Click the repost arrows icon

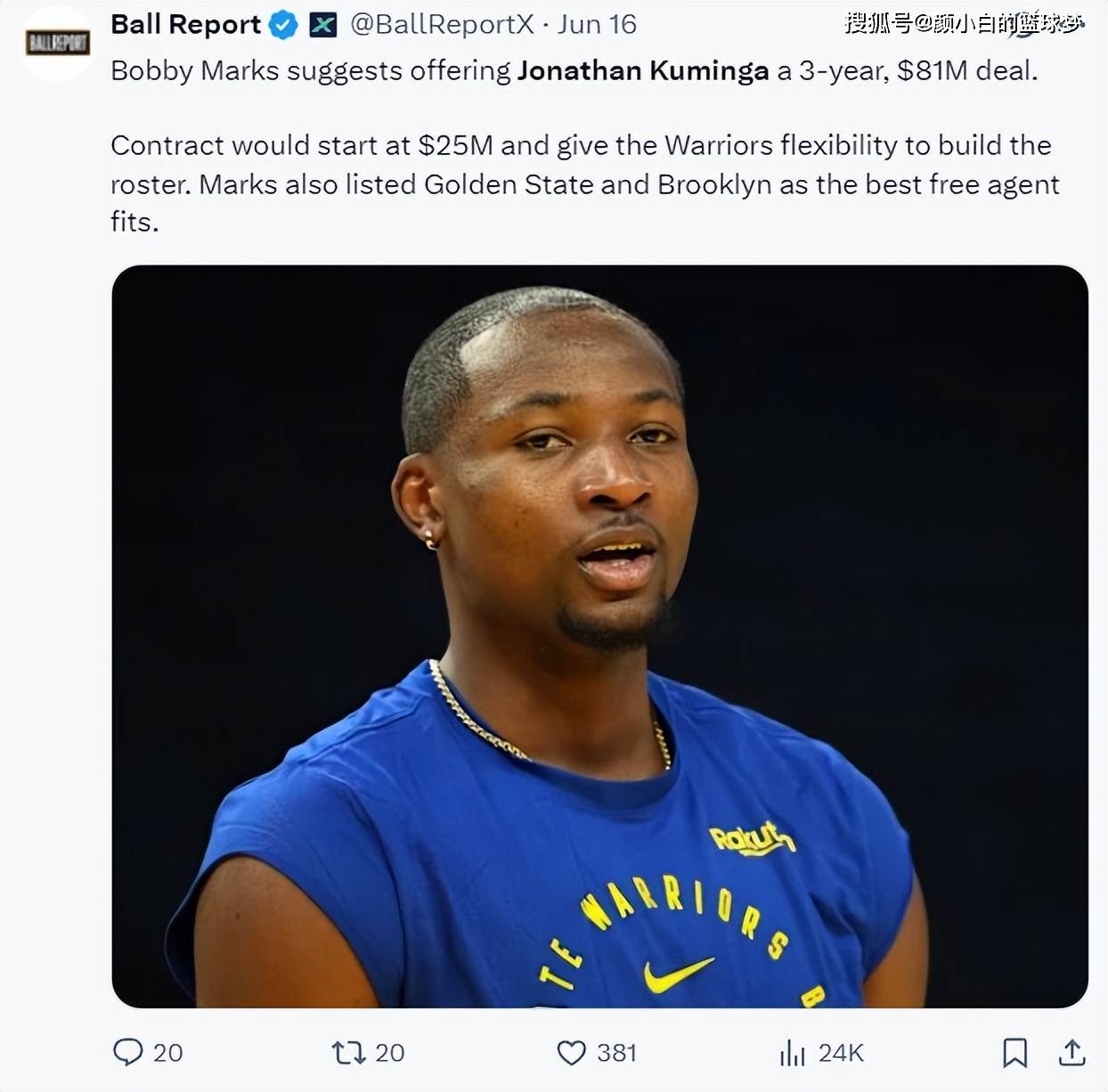pos(348,1053)
